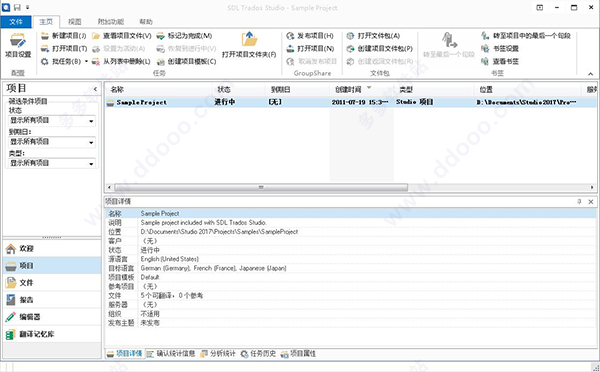Sort by 位置 column header
This screenshot has width=600, height=372.
(x=528, y=90)
